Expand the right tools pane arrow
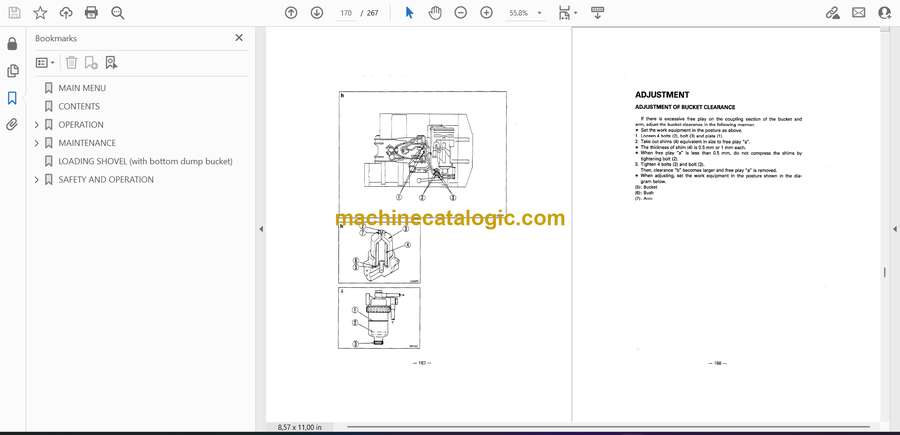 tap(894, 229)
